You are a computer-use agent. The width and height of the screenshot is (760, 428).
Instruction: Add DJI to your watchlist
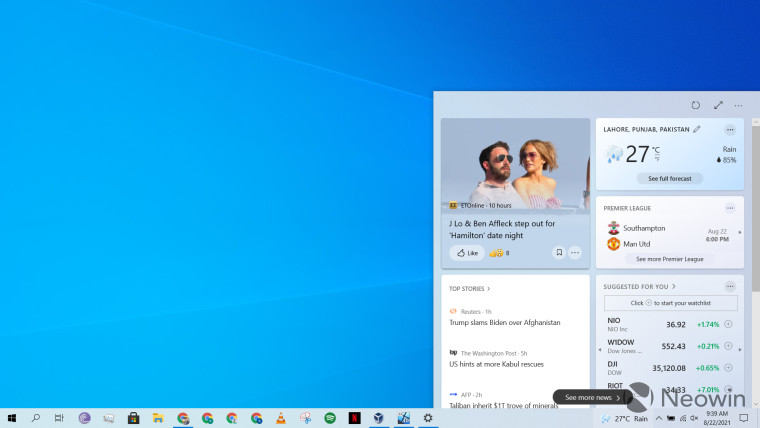point(728,367)
